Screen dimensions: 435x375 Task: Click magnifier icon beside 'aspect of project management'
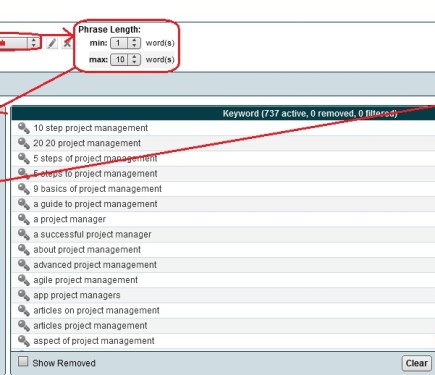24,341
